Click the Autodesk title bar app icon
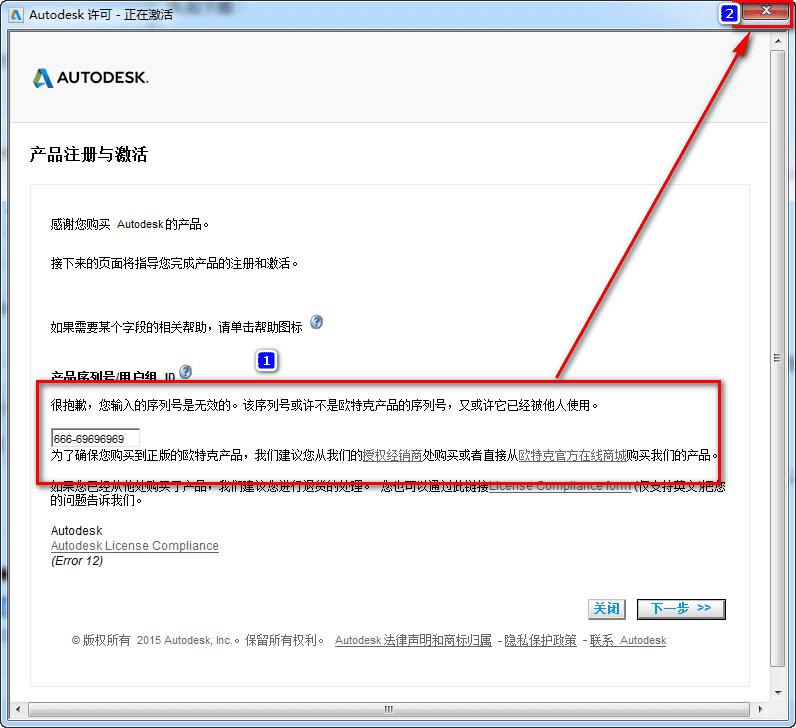The image size is (796, 728). click(x=16, y=15)
